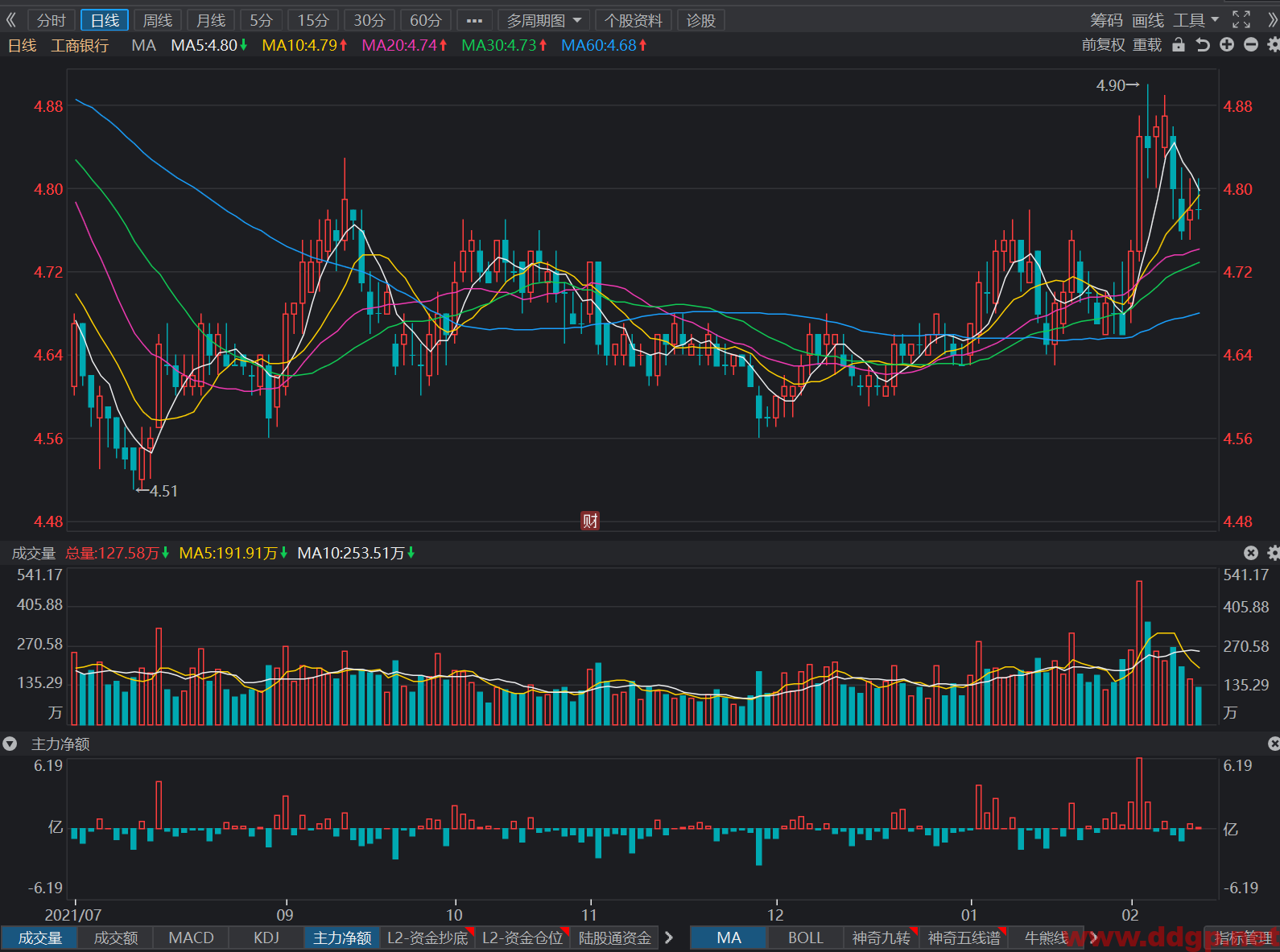Viewport: 1280px width, 952px height.
Task: Zoom in with the plus icon
Action: 1227,45
